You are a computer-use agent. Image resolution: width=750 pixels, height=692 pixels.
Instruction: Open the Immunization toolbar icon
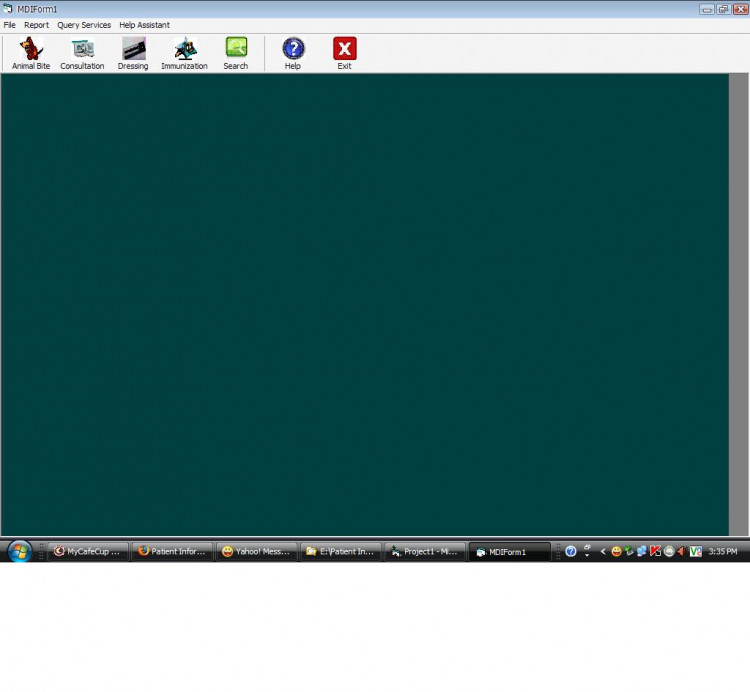click(185, 54)
